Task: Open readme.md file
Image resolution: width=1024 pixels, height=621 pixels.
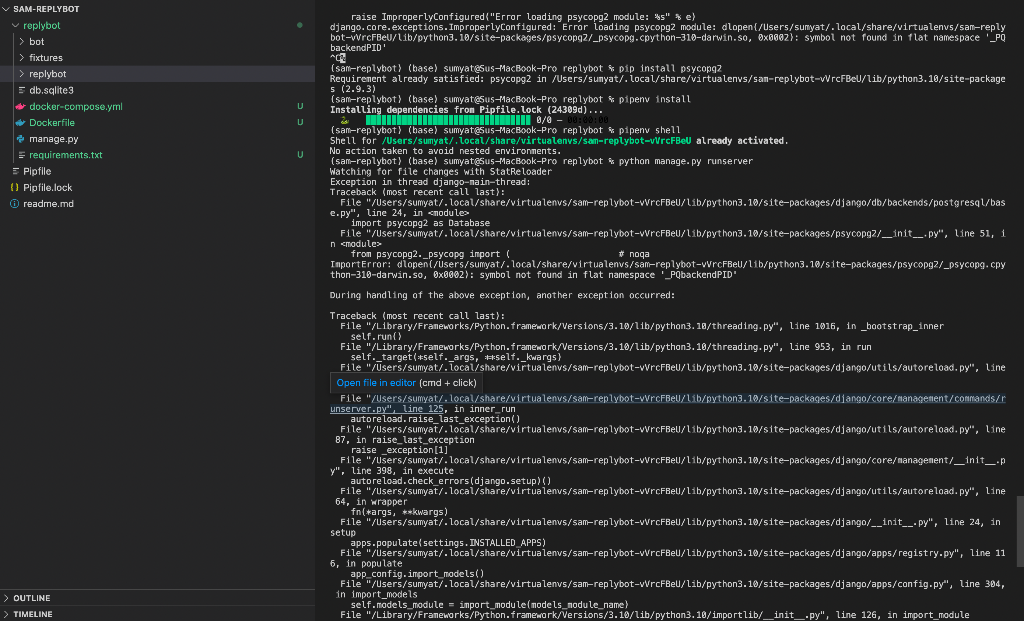Action: coord(48,204)
